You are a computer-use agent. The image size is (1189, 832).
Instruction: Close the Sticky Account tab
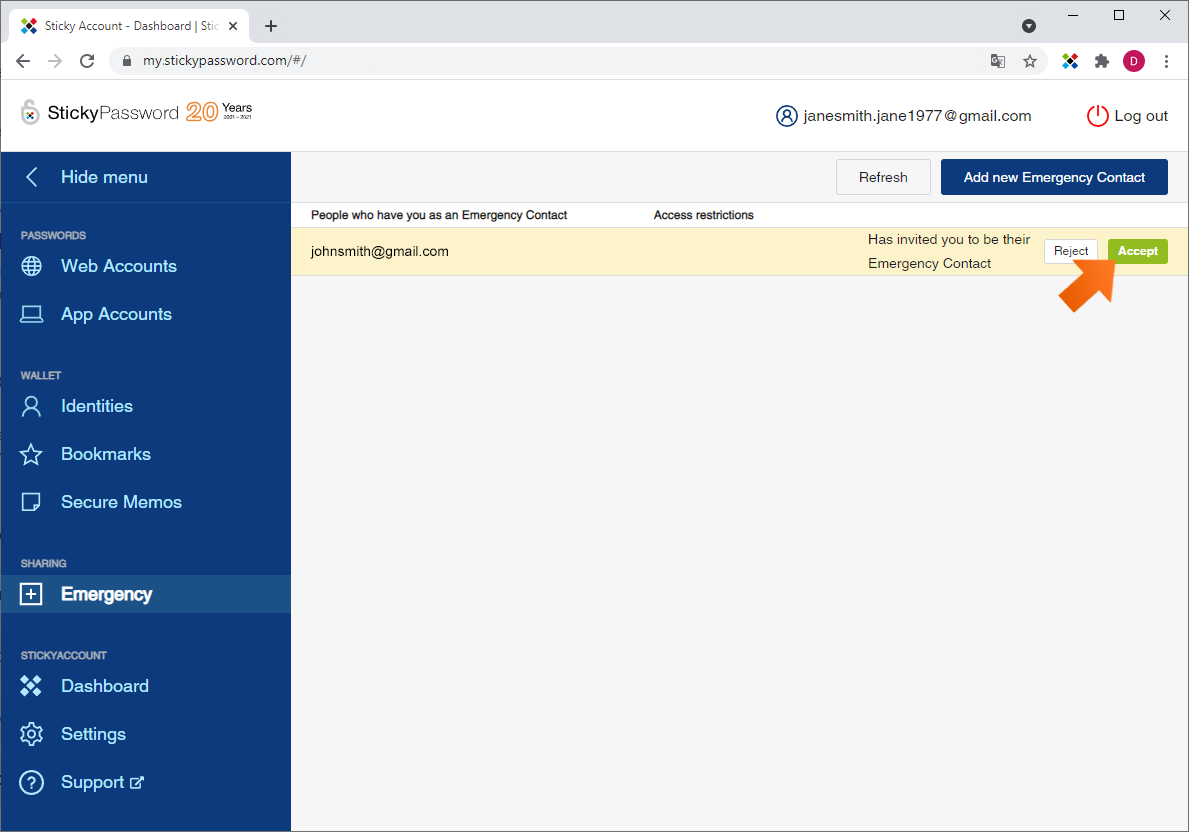tap(234, 26)
